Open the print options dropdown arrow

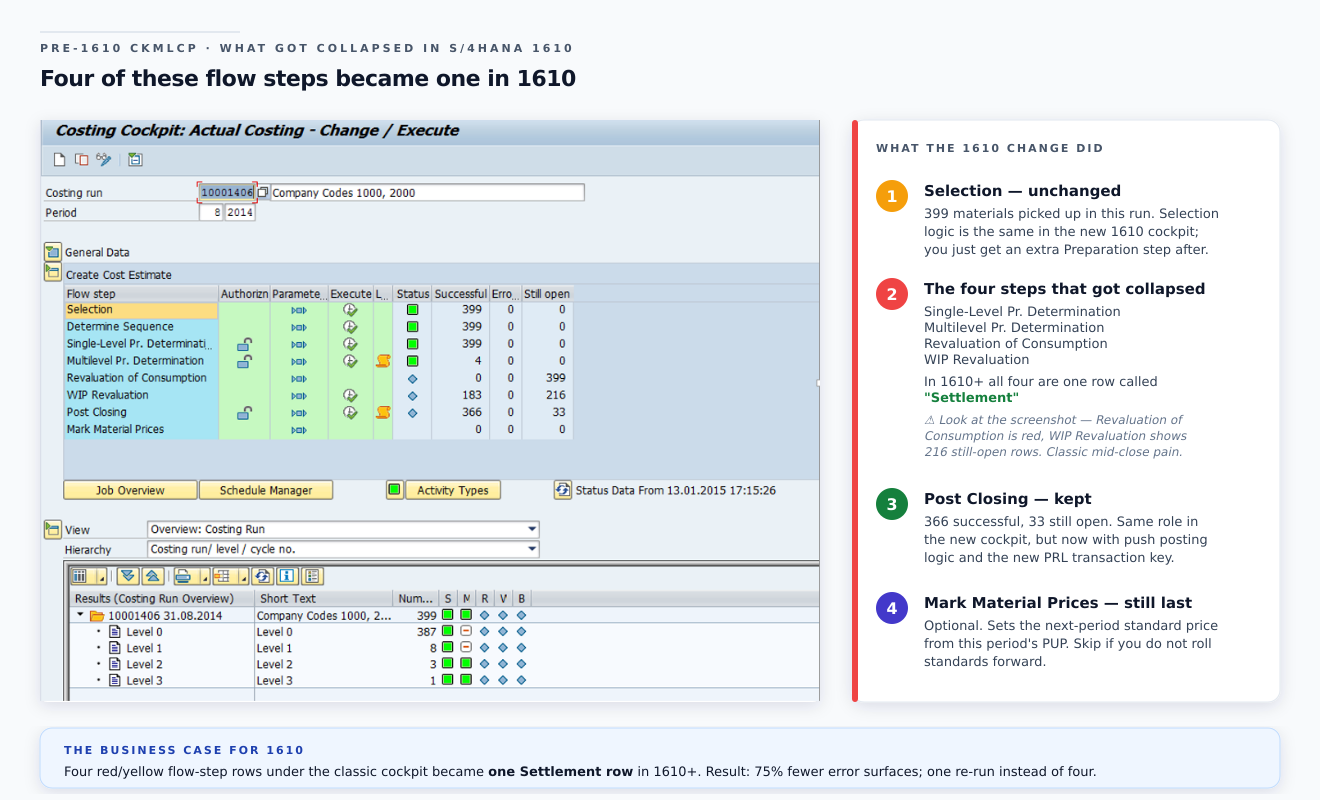204,578
